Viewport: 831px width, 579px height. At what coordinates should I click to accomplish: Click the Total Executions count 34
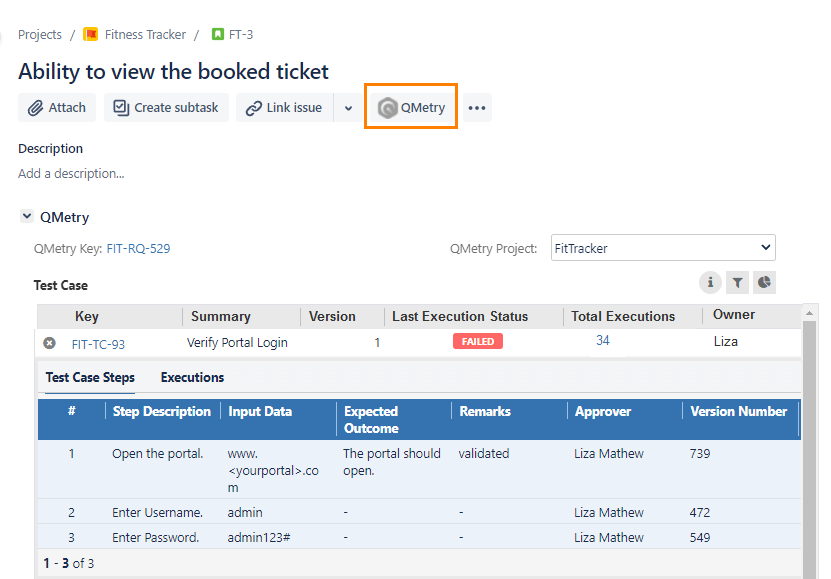(x=603, y=341)
